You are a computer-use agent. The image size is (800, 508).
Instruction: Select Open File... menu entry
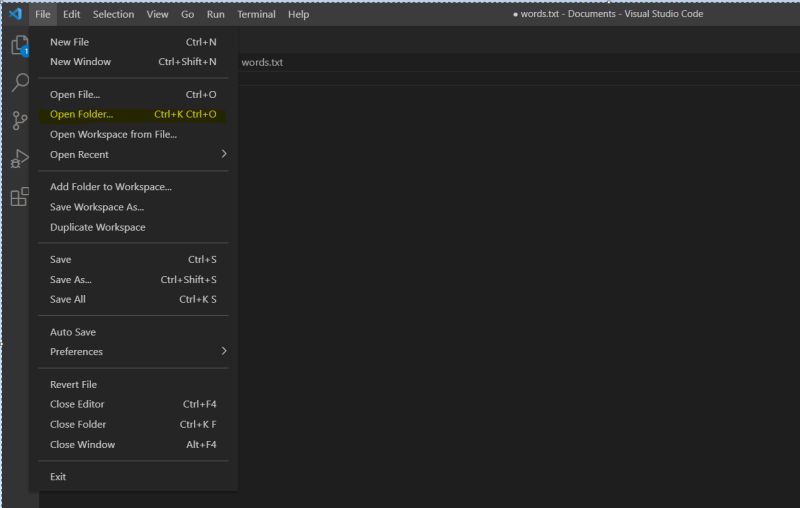(x=133, y=94)
